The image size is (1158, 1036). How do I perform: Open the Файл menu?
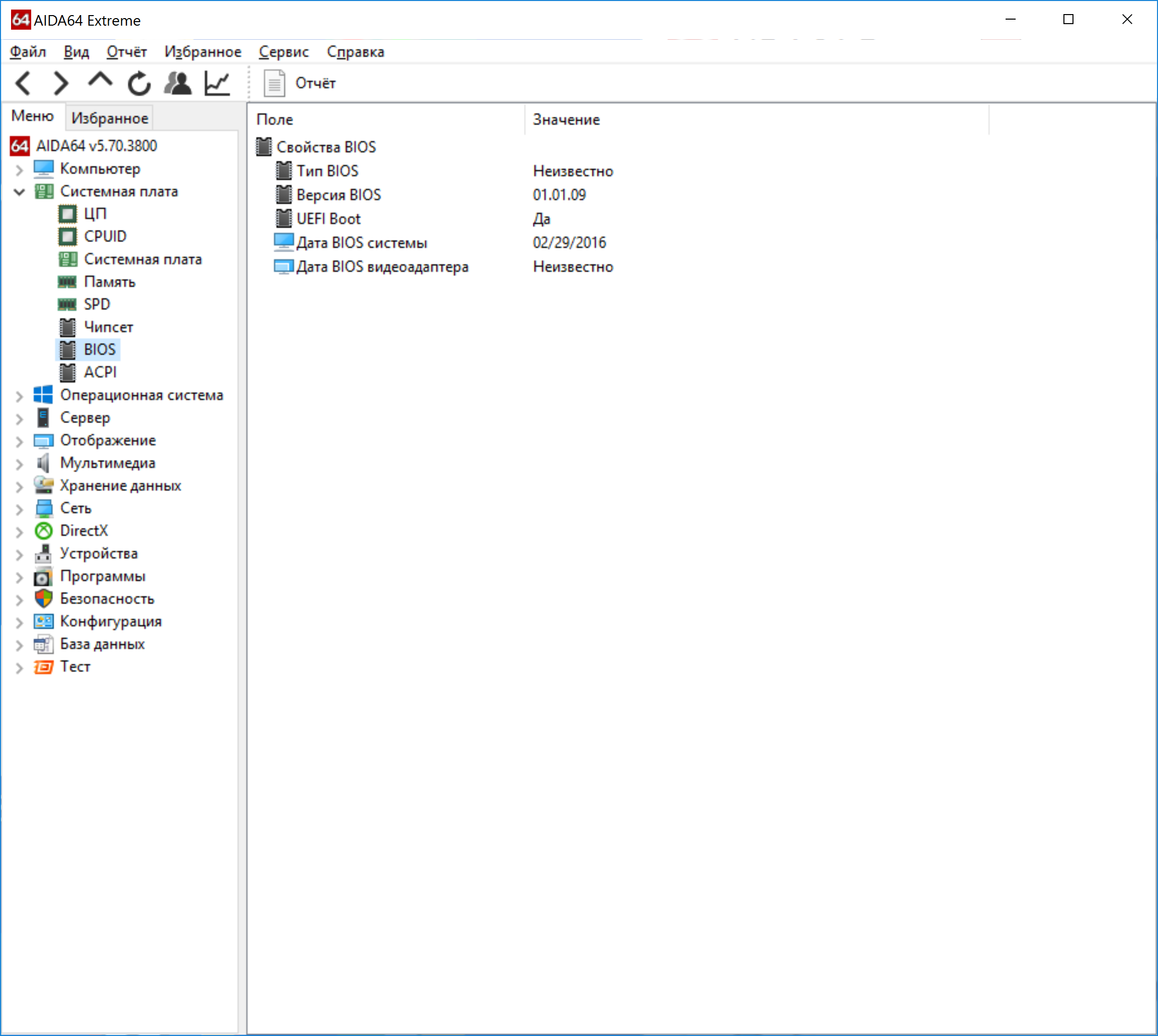click(x=28, y=52)
